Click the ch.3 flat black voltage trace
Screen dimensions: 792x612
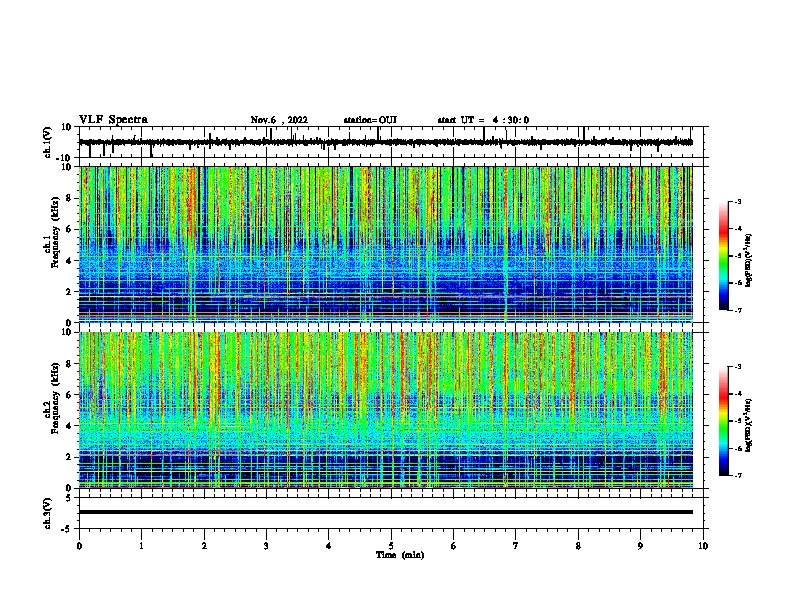[385, 512]
